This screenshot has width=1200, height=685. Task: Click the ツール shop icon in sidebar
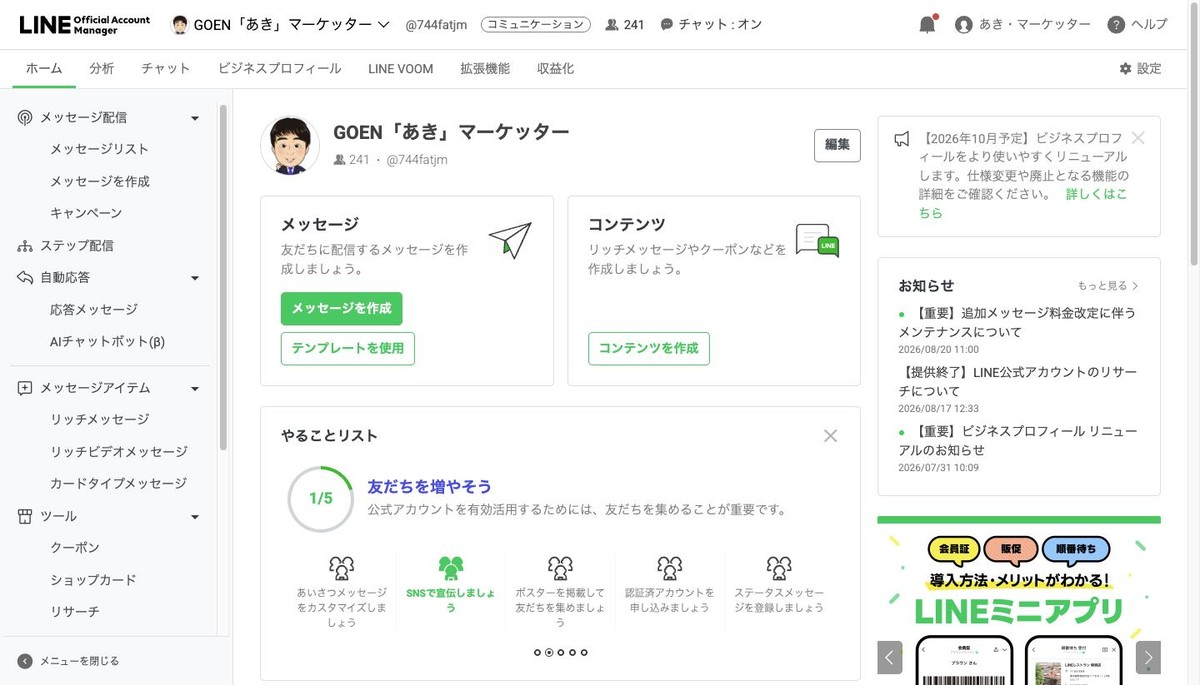[25, 516]
